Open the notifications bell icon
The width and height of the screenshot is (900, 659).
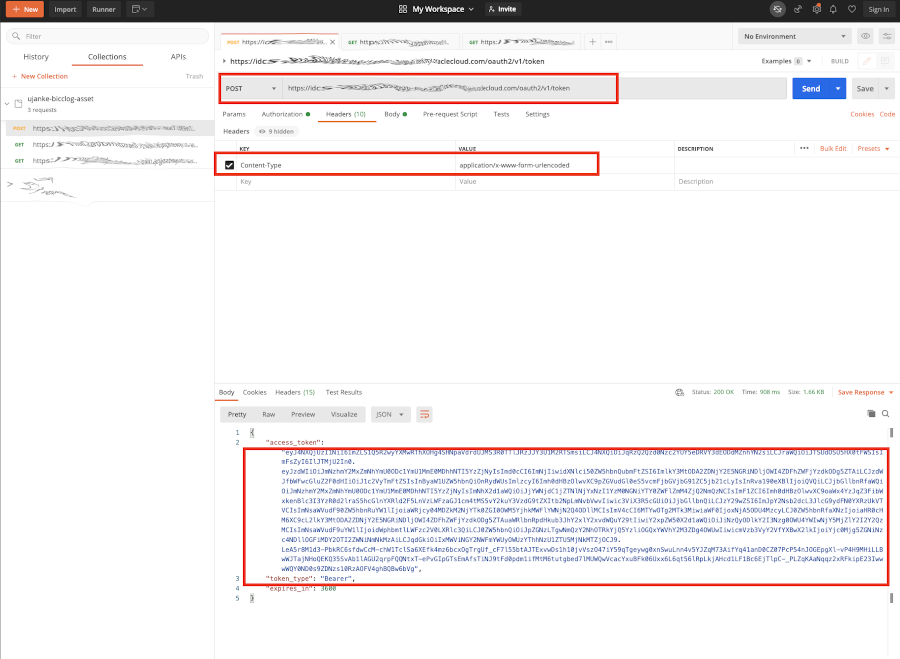point(833,9)
